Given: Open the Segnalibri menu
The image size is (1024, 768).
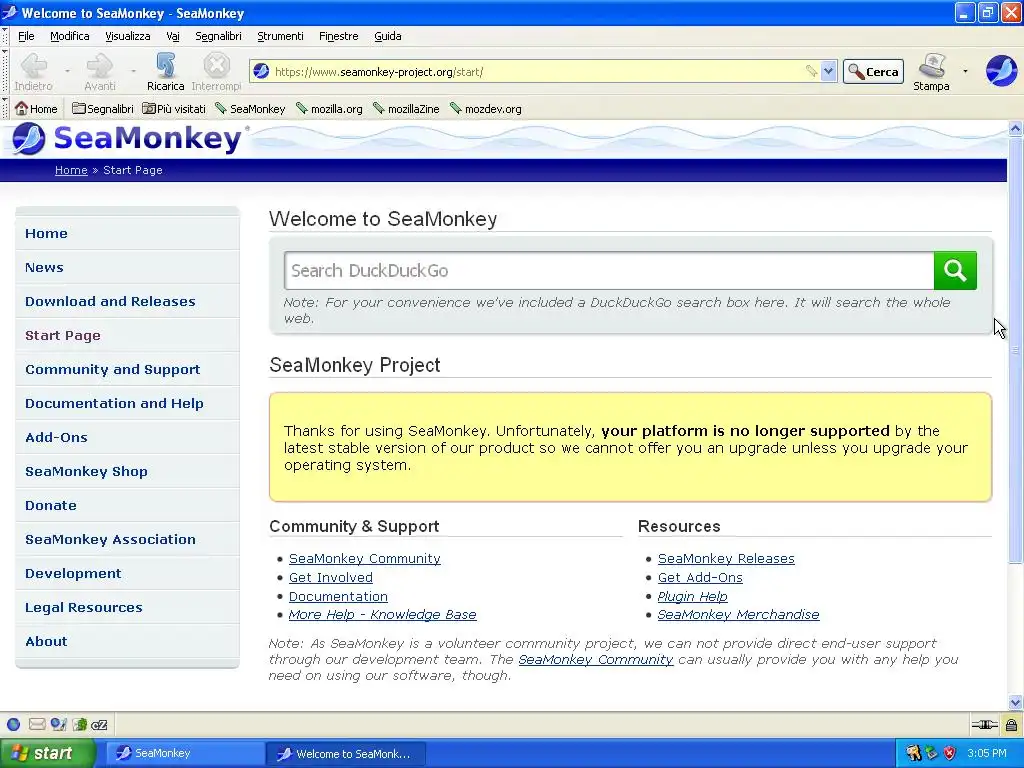Looking at the screenshot, I should point(218,36).
